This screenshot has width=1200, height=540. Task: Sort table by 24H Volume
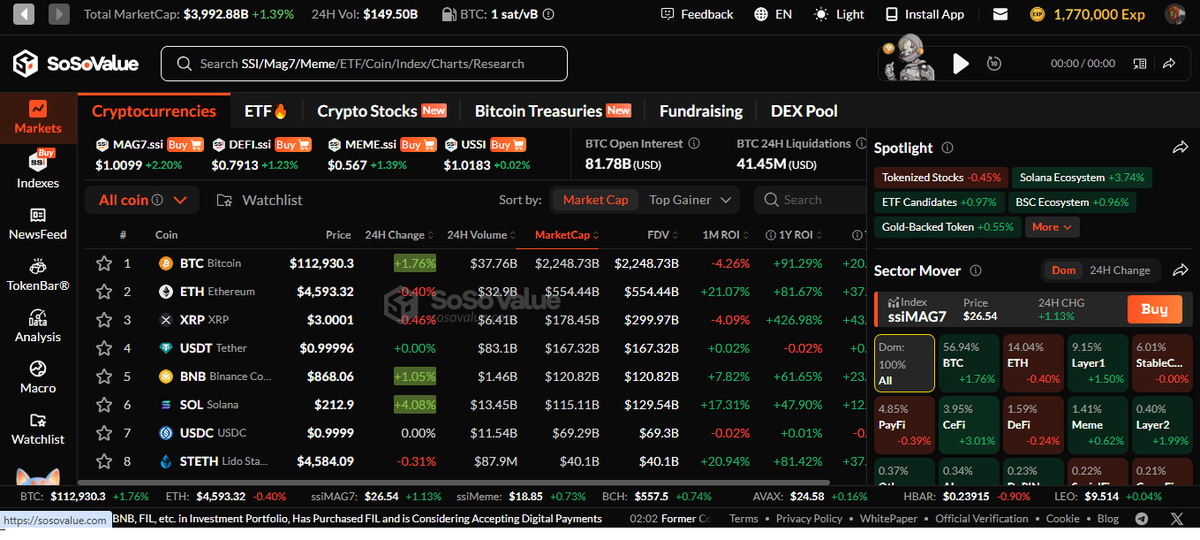coord(482,235)
